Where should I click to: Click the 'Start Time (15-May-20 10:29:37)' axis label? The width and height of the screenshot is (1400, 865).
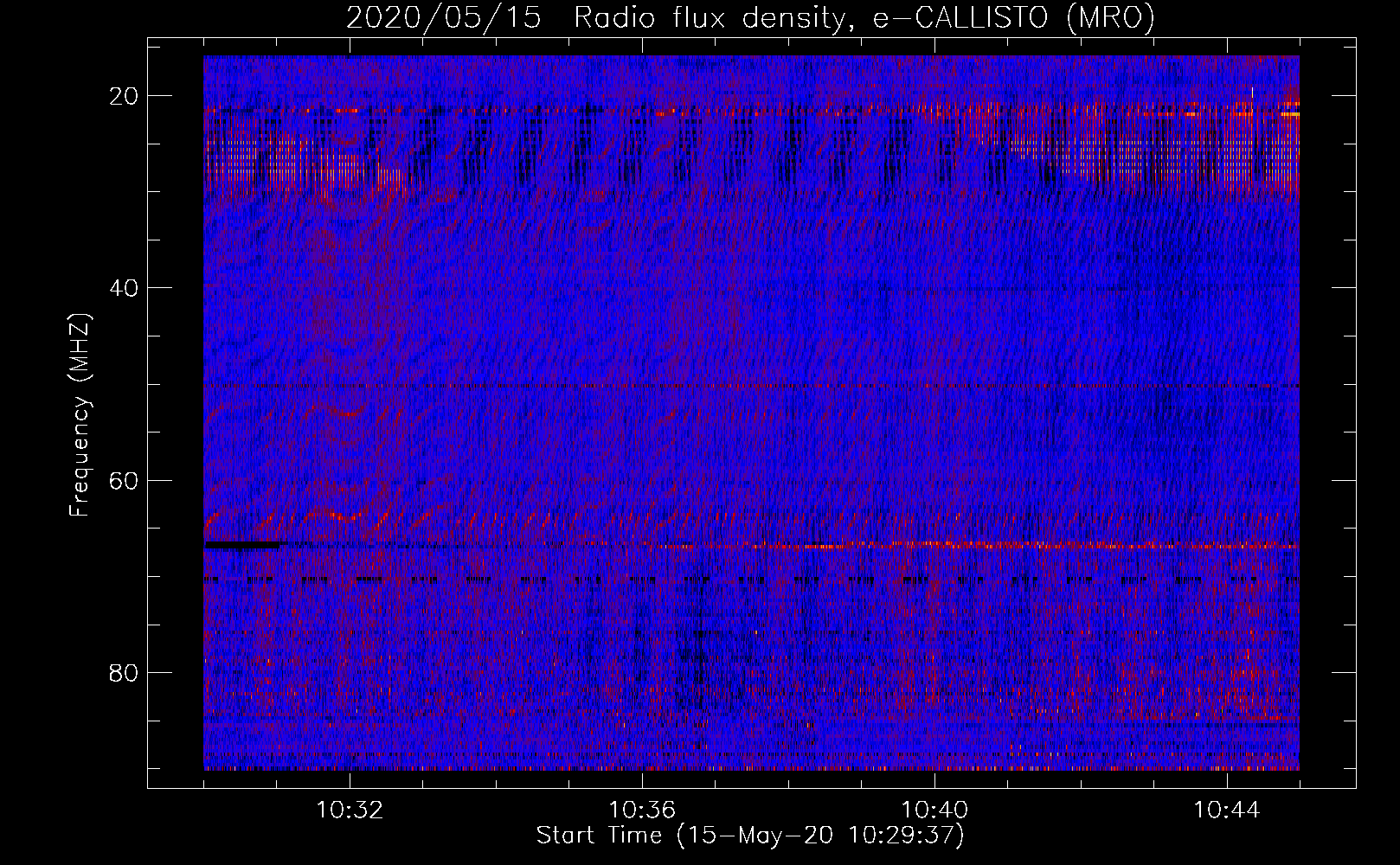click(x=749, y=836)
